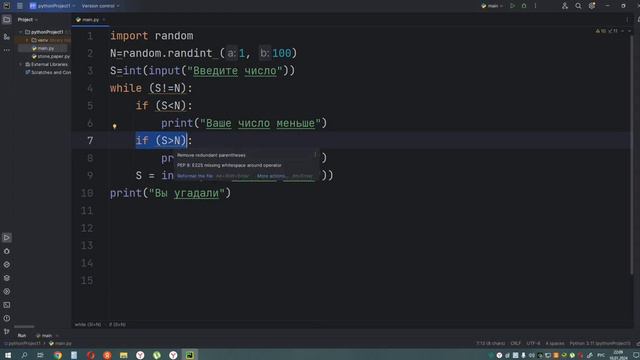Click the CRLF line separator indicator

(516, 343)
